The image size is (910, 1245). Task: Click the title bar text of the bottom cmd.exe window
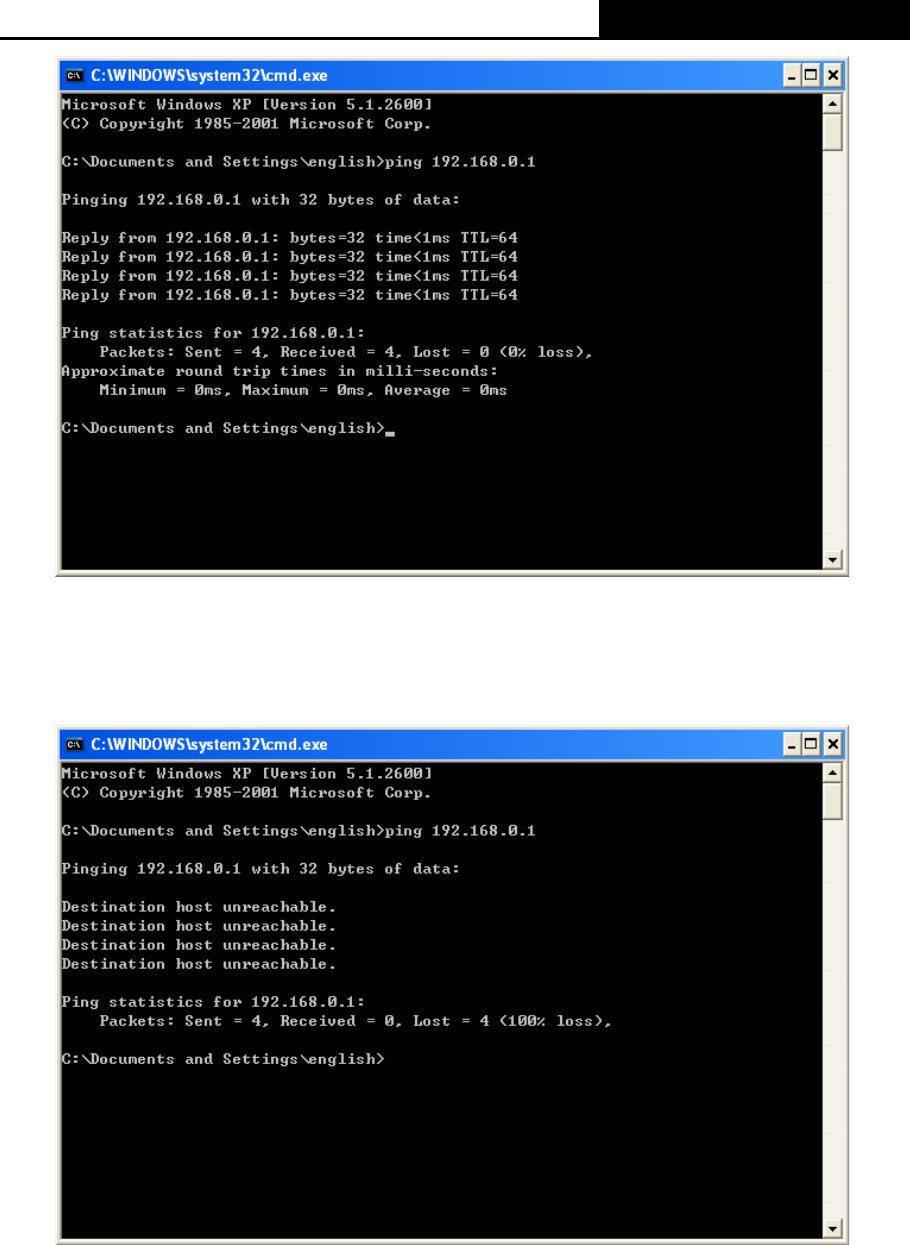tap(209, 744)
